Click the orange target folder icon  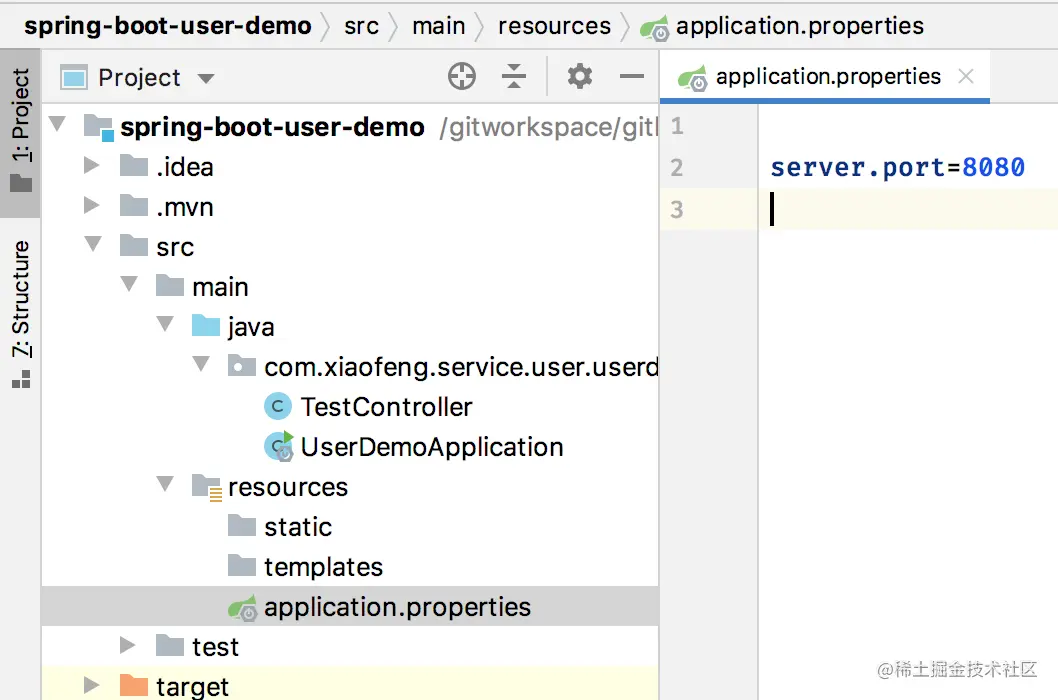[x=133, y=686]
